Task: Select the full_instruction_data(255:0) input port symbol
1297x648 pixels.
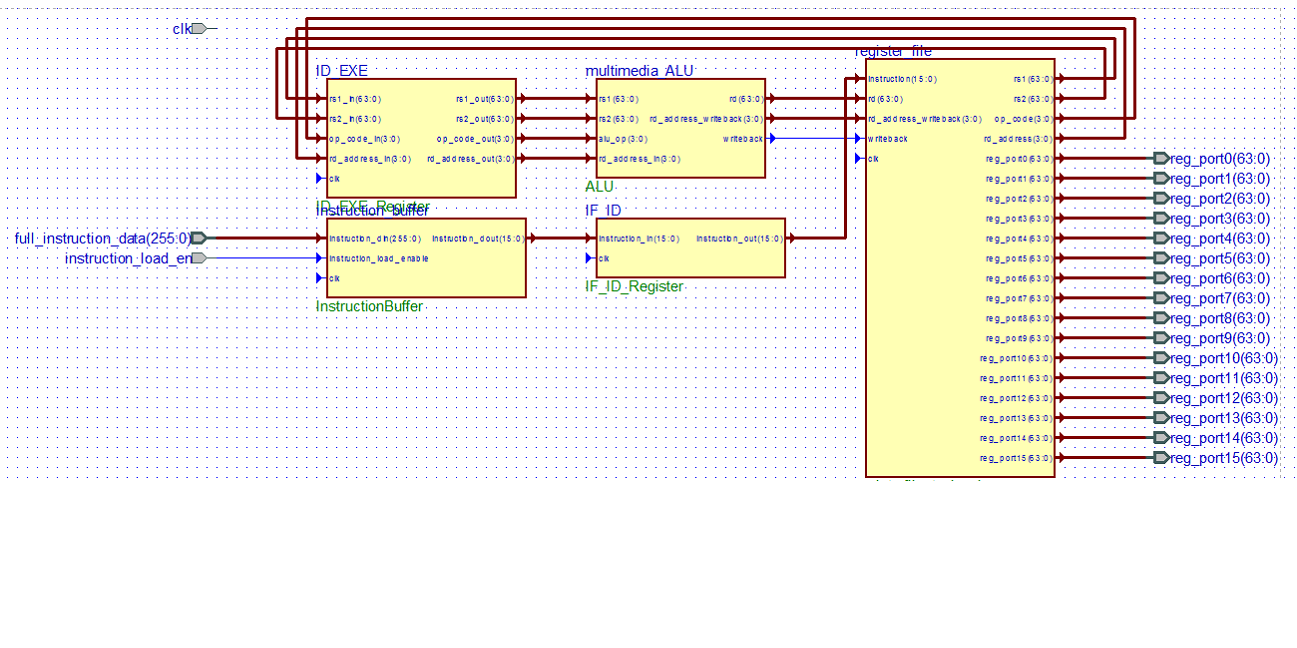Action: pyautogui.click(x=199, y=238)
